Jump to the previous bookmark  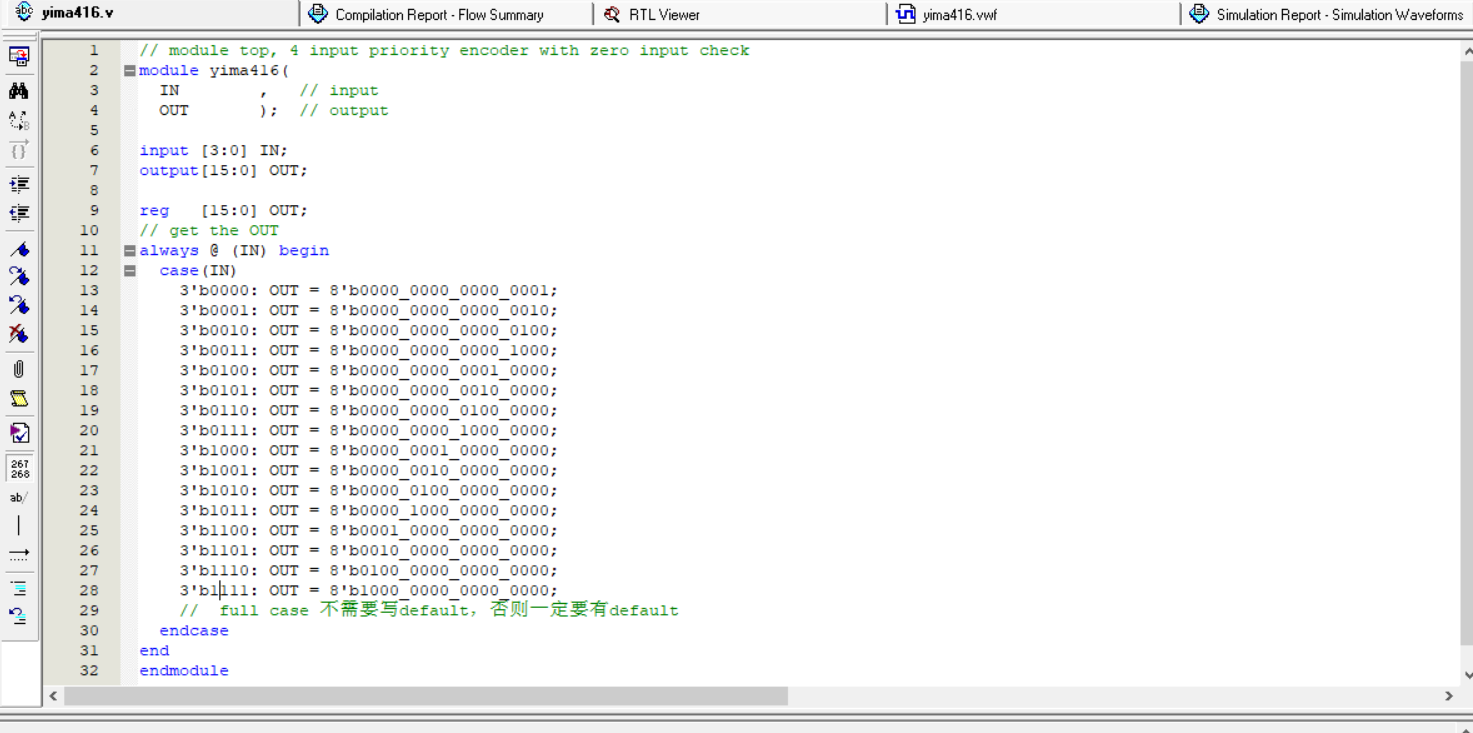[x=19, y=305]
